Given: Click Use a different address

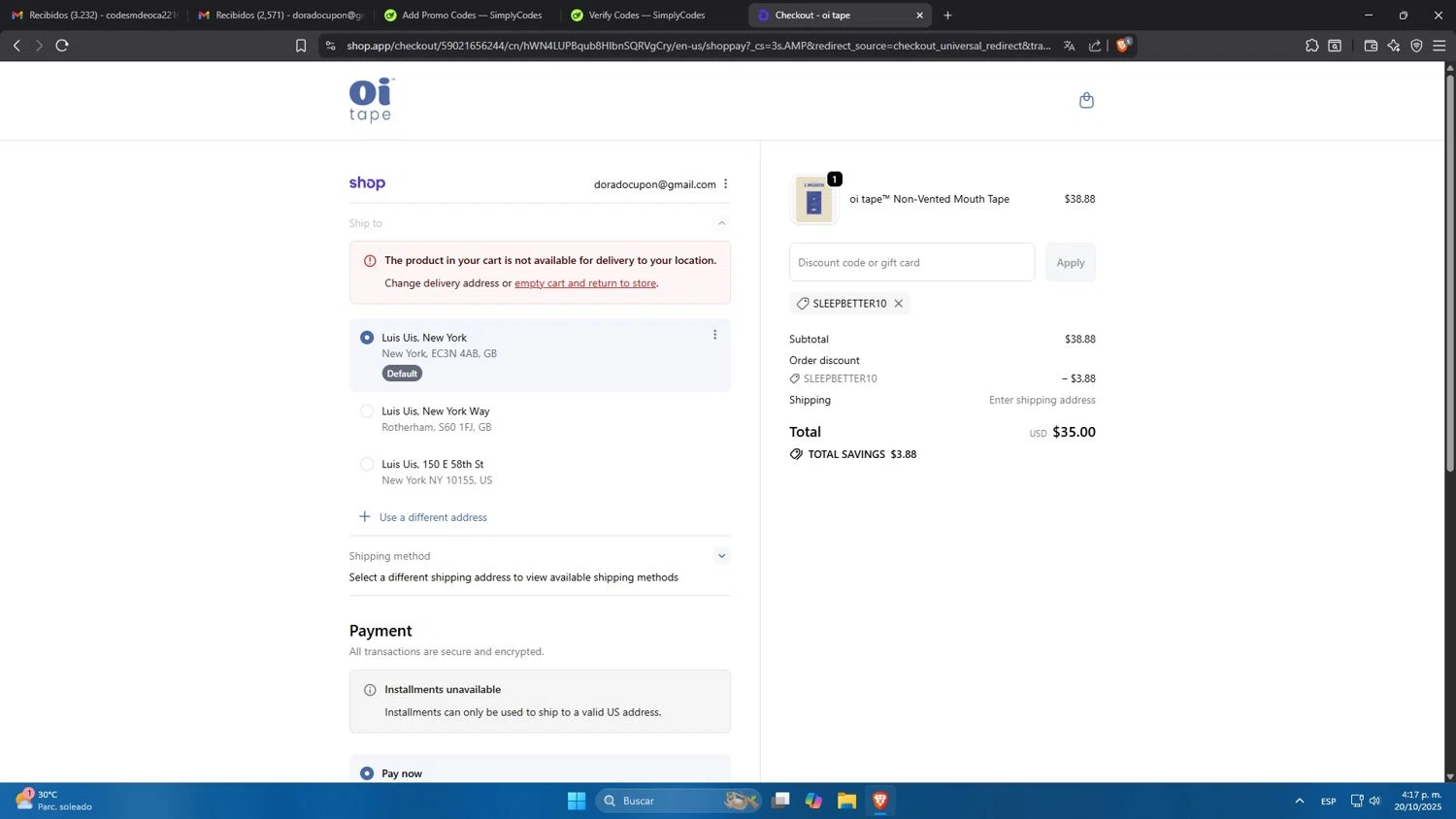Looking at the screenshot, I should (433, 517).
